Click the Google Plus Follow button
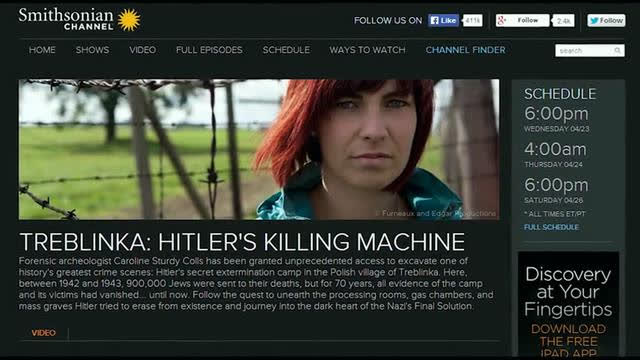The width and height of the screenshot is (640, 360). (x=522, y=20)
